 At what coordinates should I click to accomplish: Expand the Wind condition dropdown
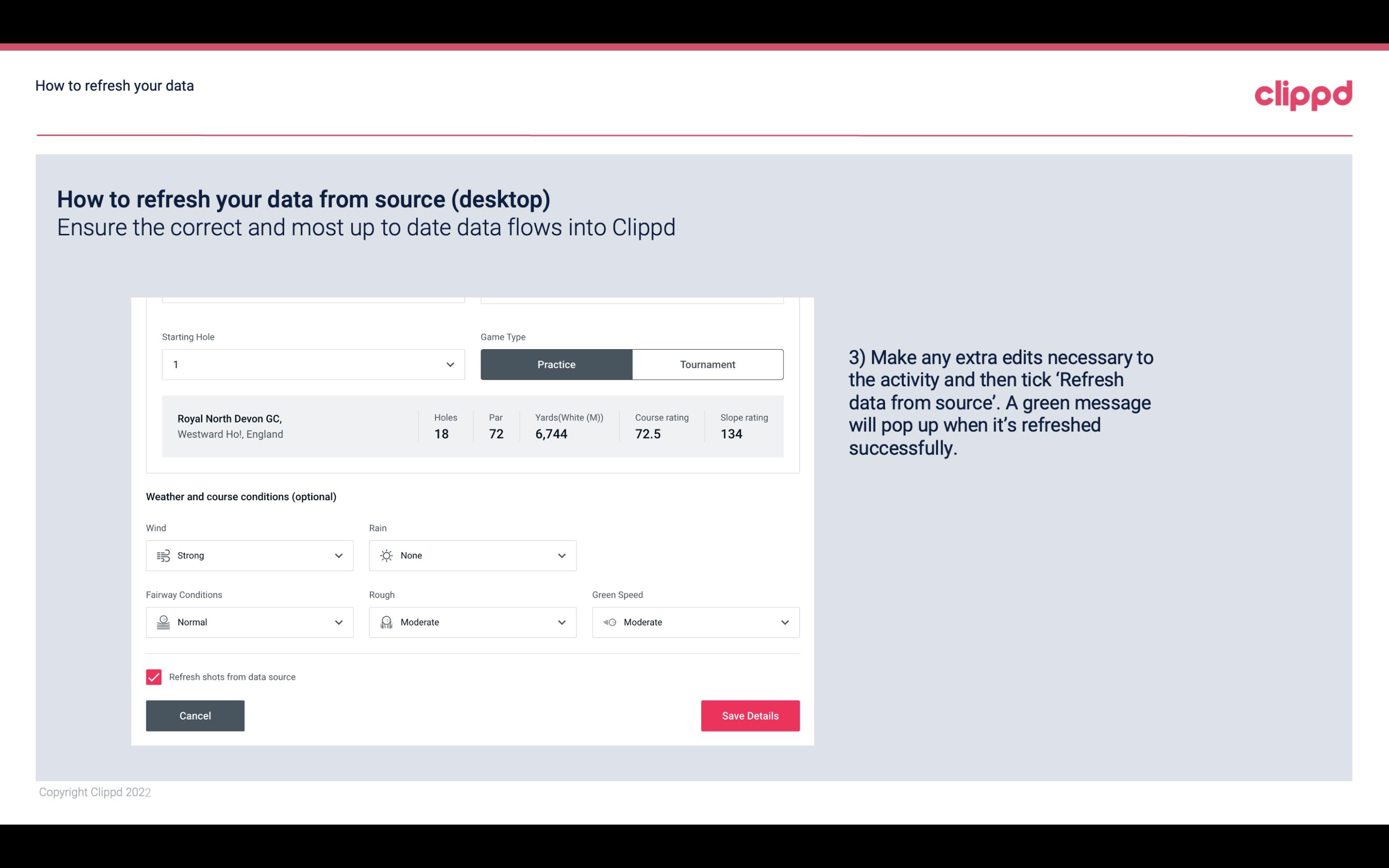338,555
